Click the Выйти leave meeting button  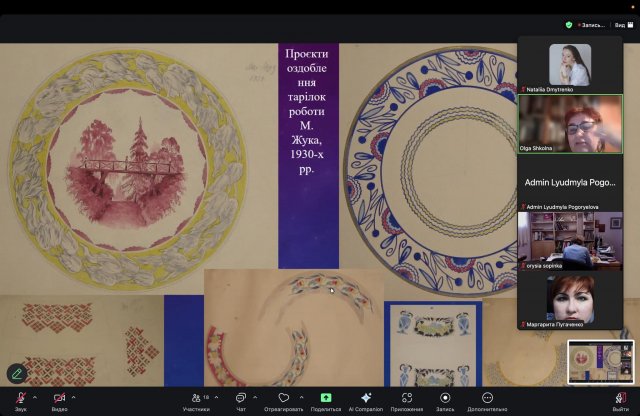pos(620,399)
